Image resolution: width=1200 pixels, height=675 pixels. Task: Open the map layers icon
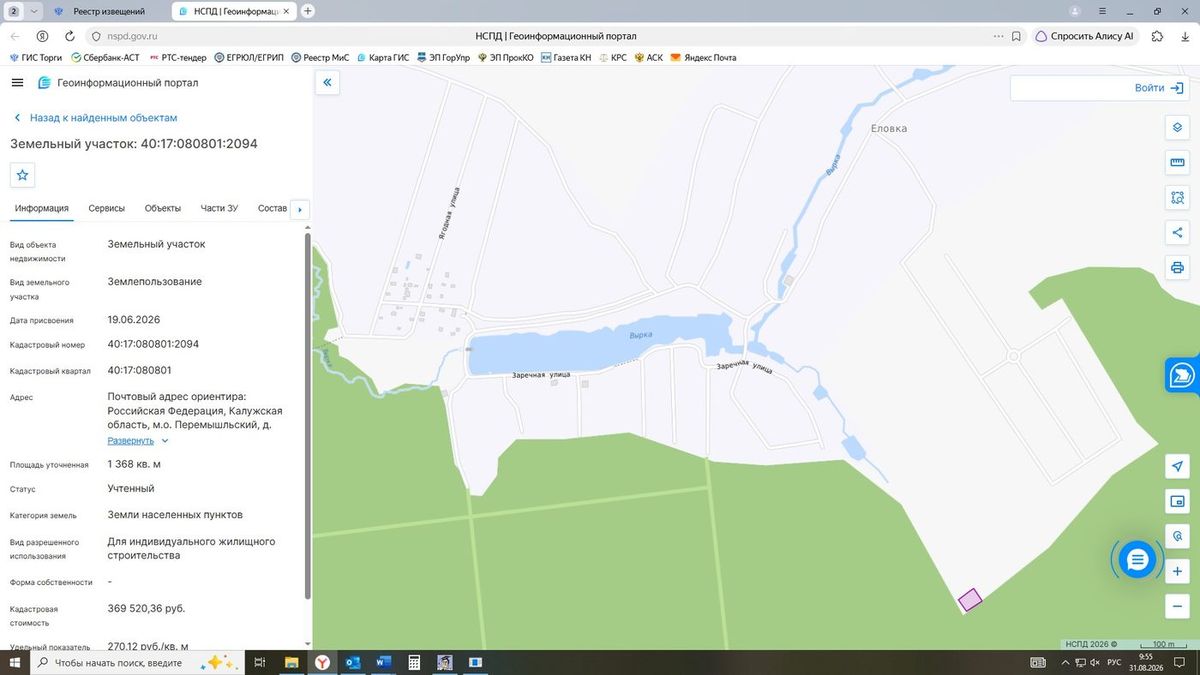point(1177,128)
